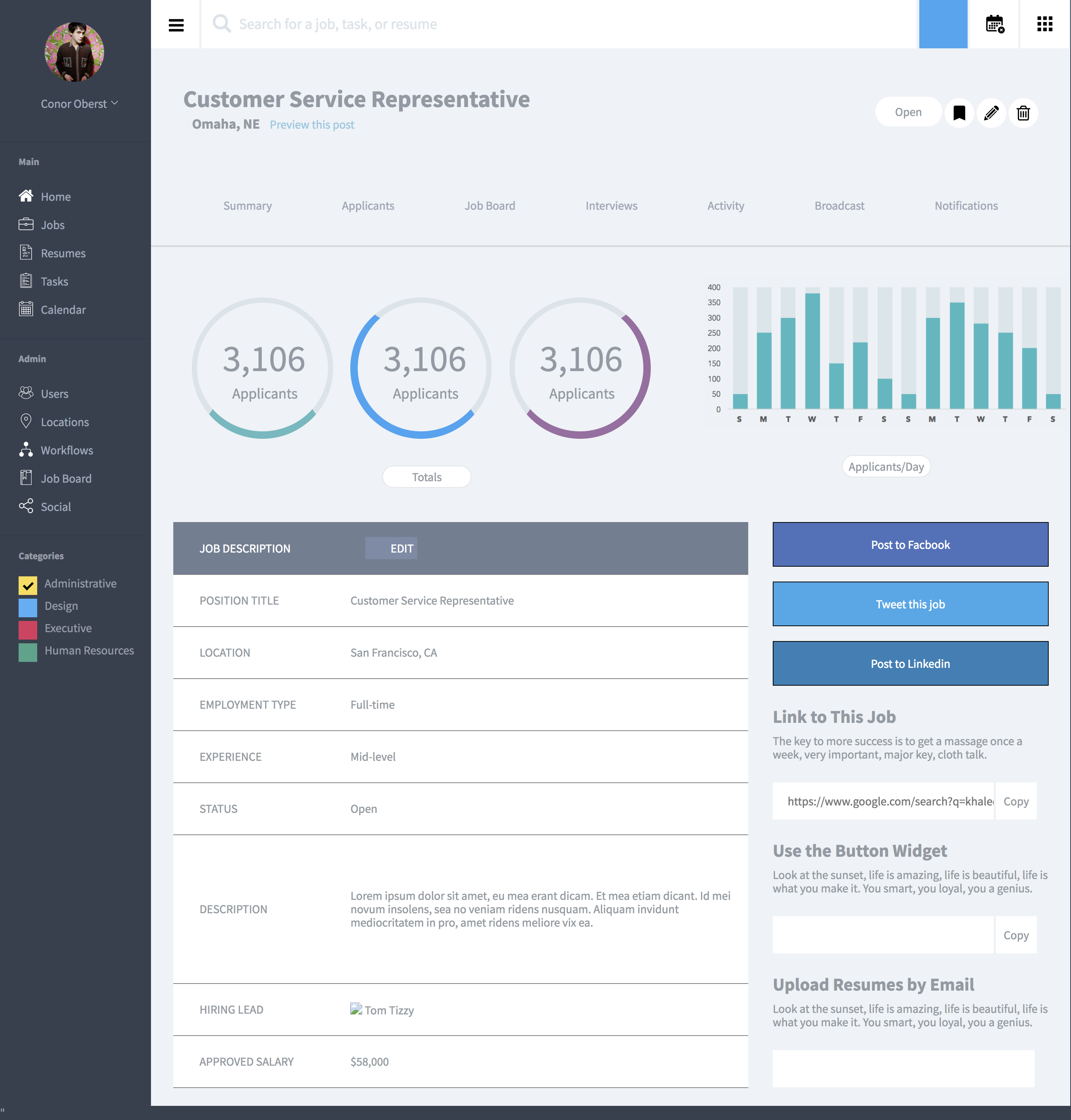Toggle the Design category checkbox
1071x1120 pixels.
click(27, 606)
